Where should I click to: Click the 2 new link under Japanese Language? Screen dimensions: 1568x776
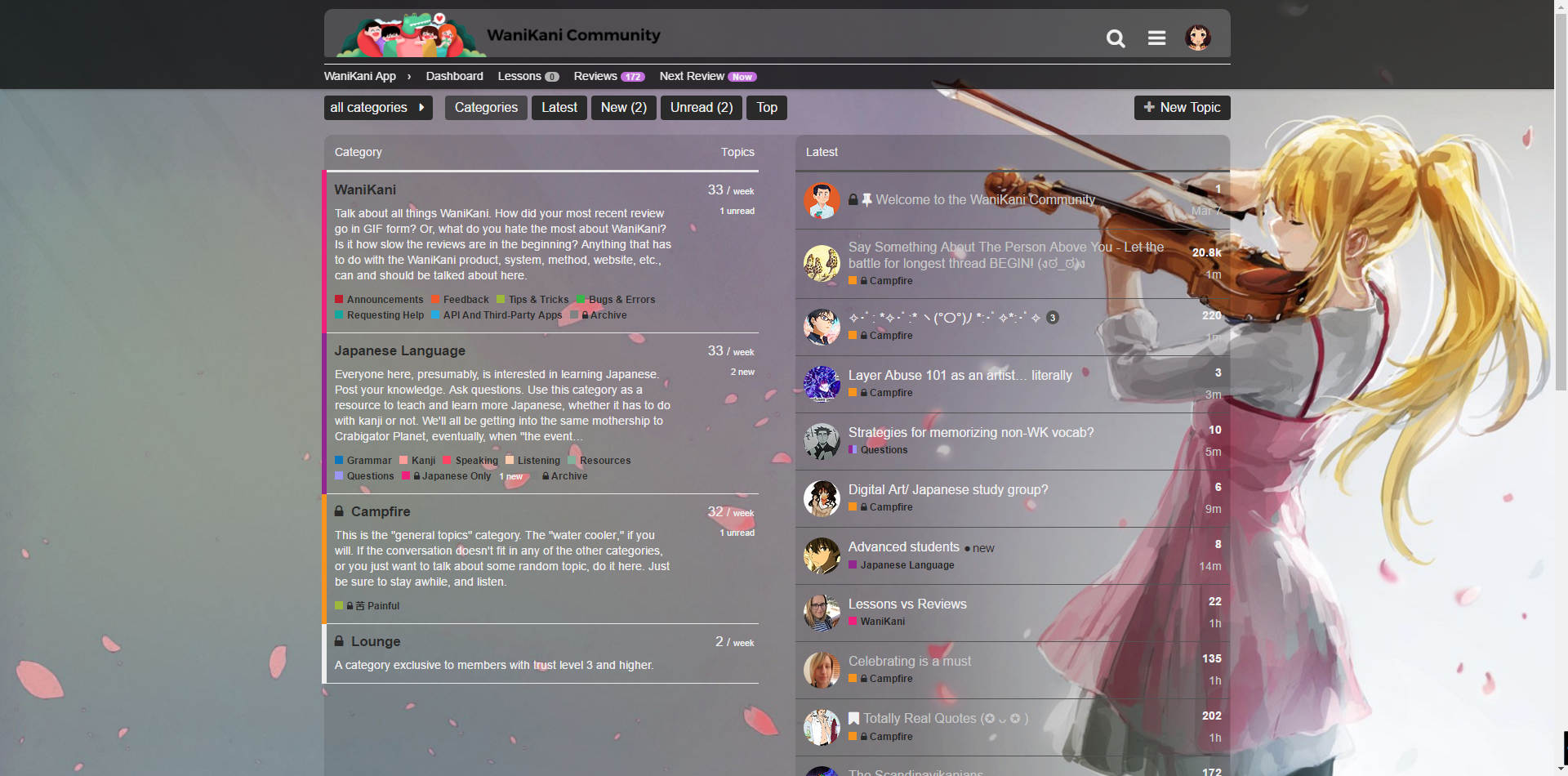click(x=742, y=372)
